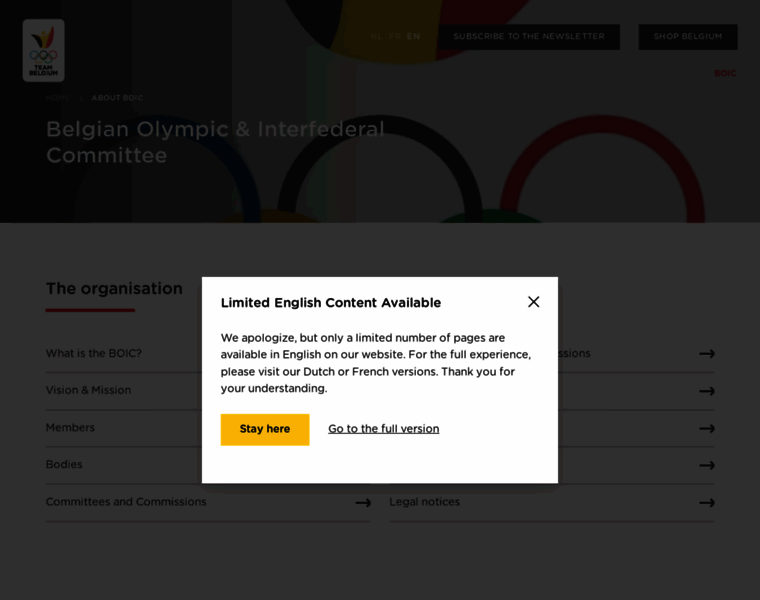Close the Limited English Content dialog
This screenshot has width=760, height=600.
click(533, 302)
